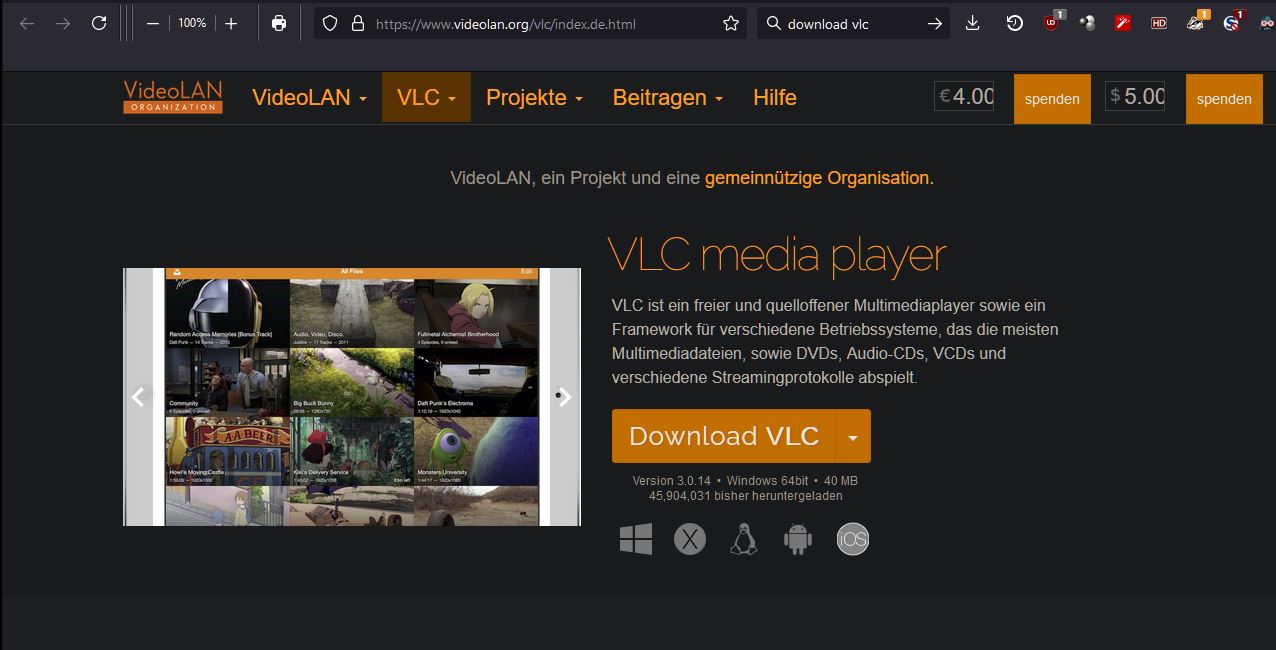Image resolution: width=1276 pixels, height=650 pixels.
Task: Click the VideoLAN Organization logo
Action: tap(173, 97)
